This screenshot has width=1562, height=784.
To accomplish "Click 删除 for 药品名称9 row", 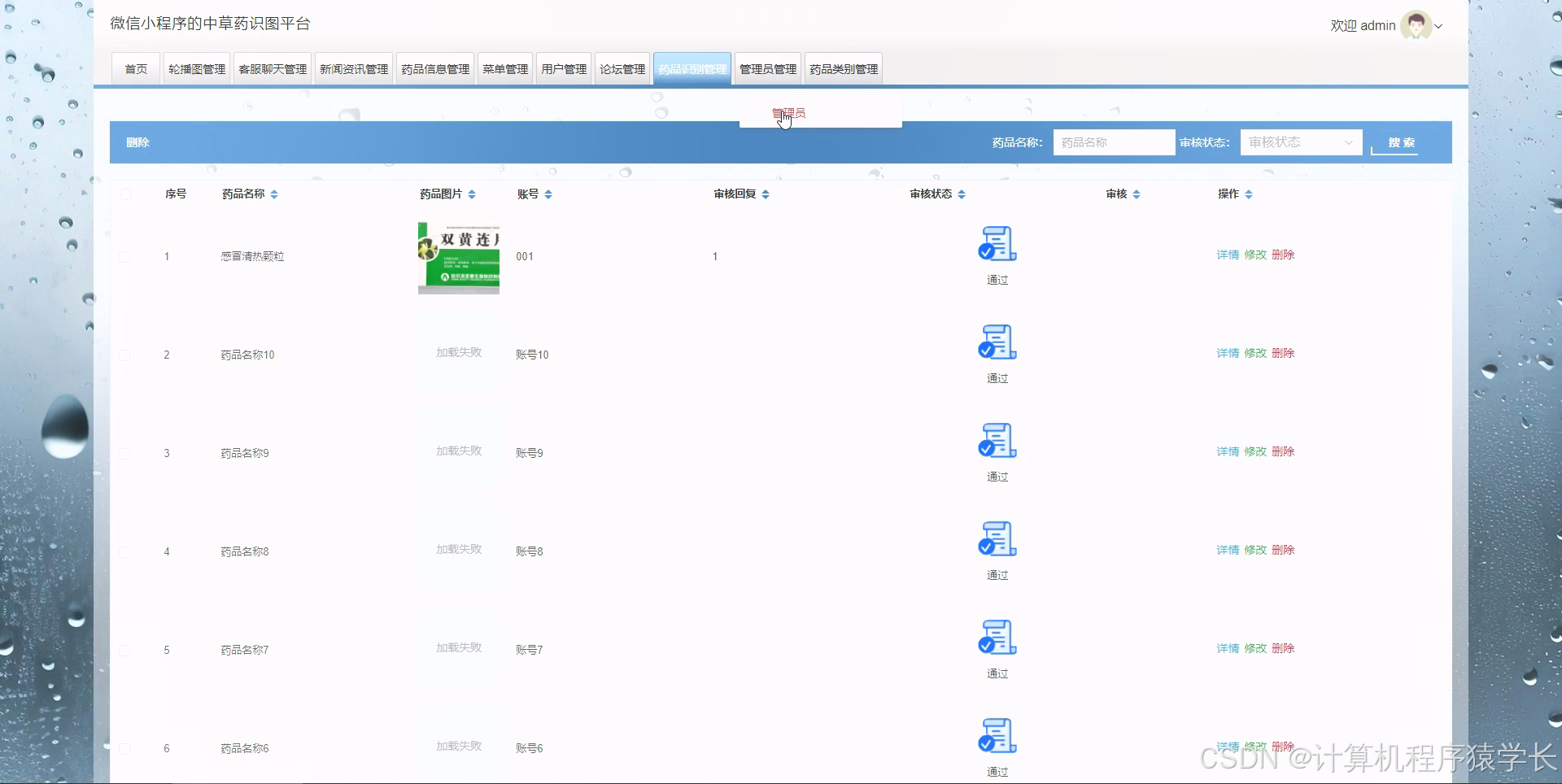I will (x=1283, y=451).
